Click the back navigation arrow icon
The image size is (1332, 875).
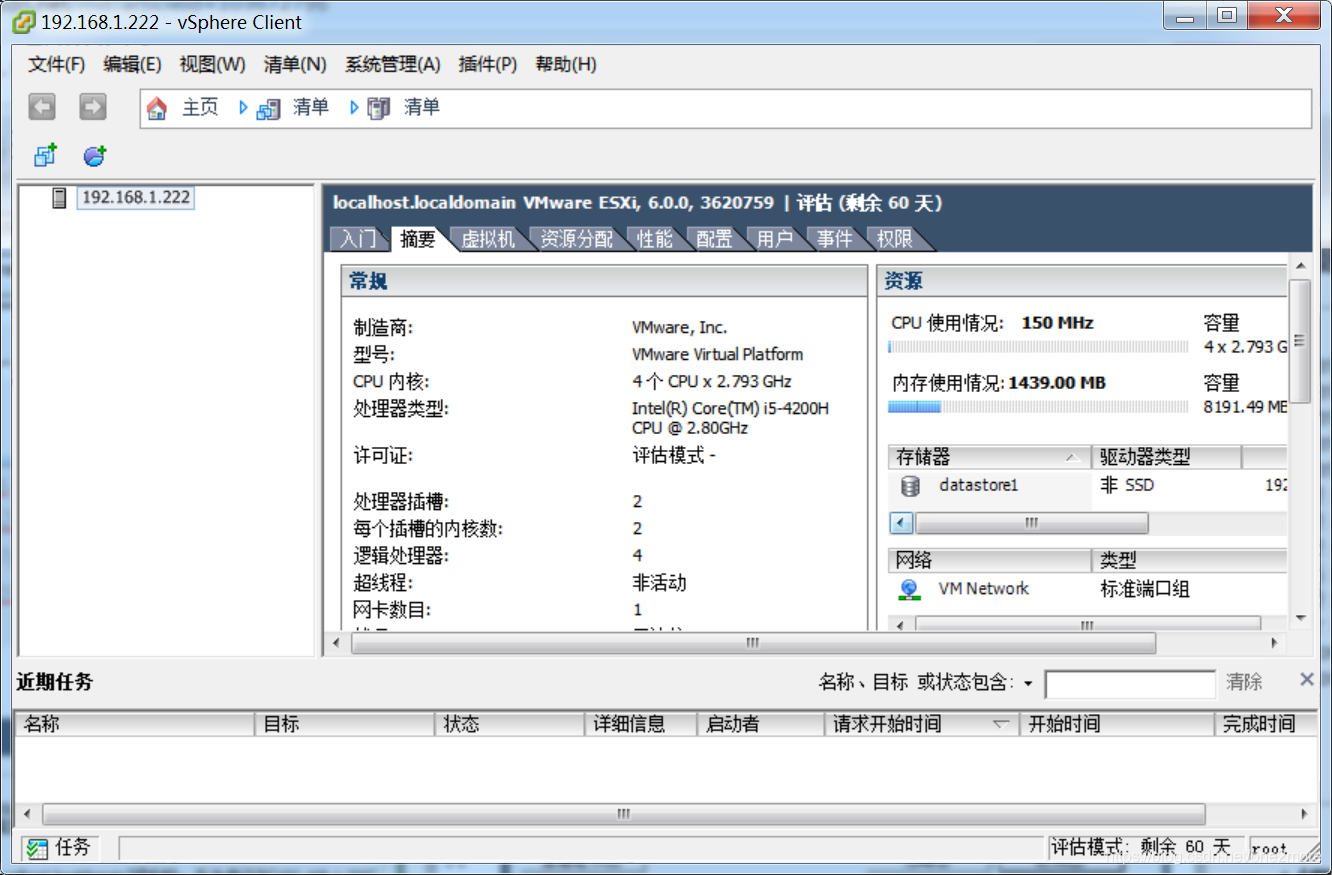(42, 107)
